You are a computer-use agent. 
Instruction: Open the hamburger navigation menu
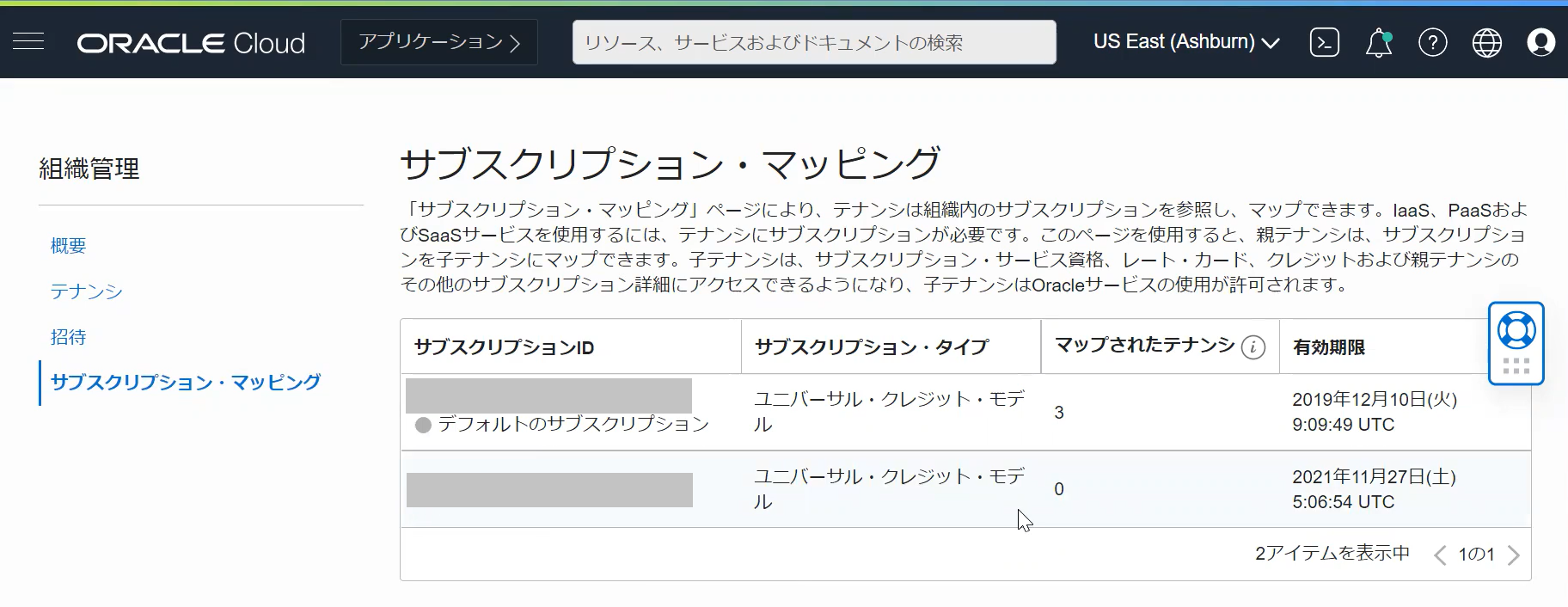tap(28, 41)
